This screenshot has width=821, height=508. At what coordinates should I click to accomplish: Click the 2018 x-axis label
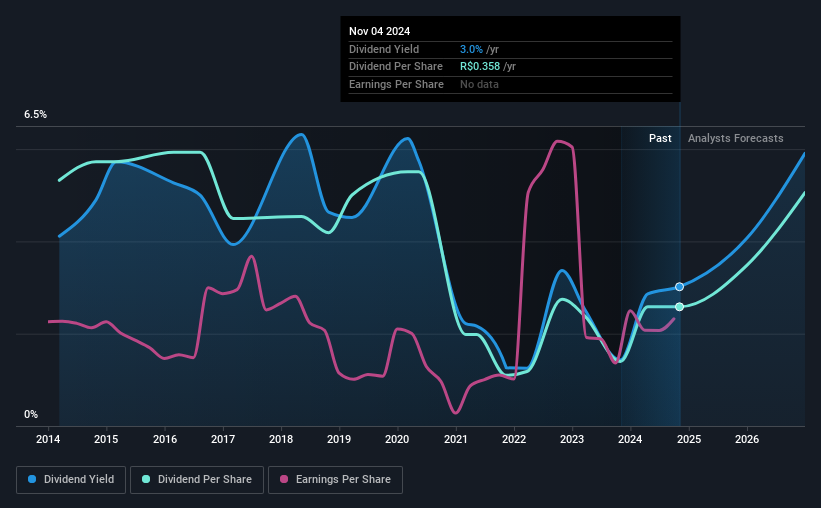click(x=281, y=439)
